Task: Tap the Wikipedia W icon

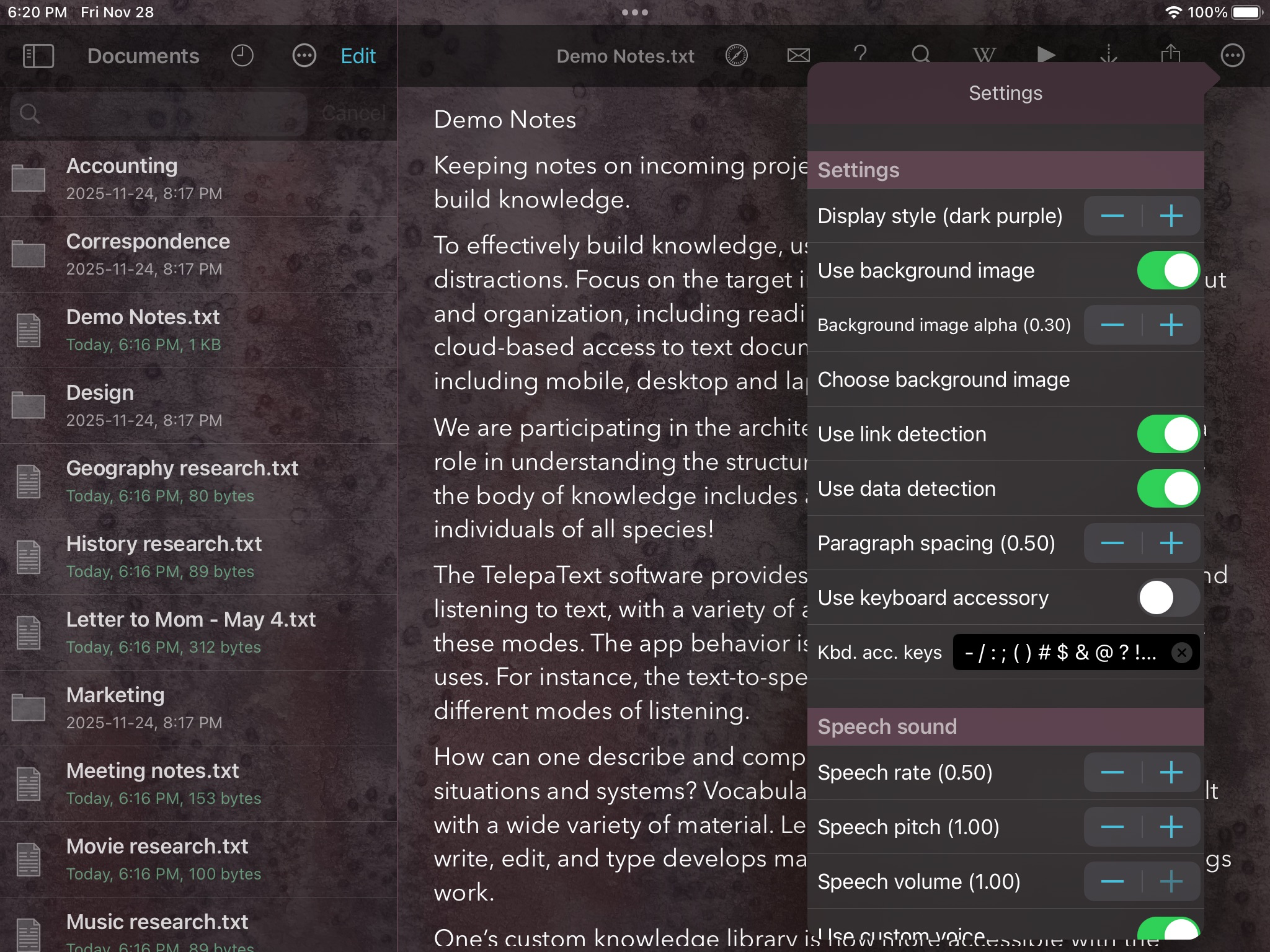Action: [984, 56]
